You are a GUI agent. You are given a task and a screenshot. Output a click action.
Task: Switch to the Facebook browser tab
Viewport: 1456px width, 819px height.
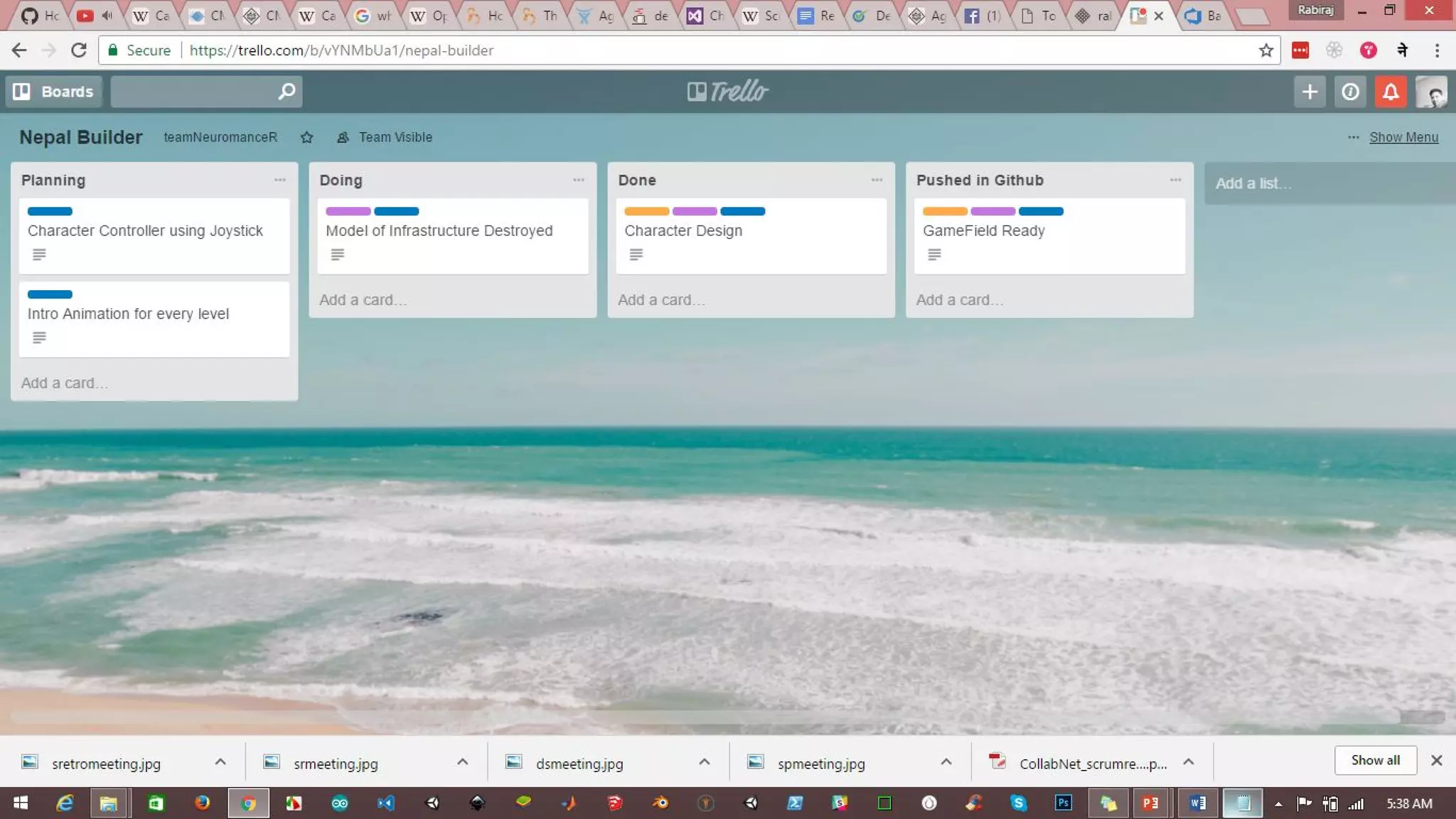point(982,16)
